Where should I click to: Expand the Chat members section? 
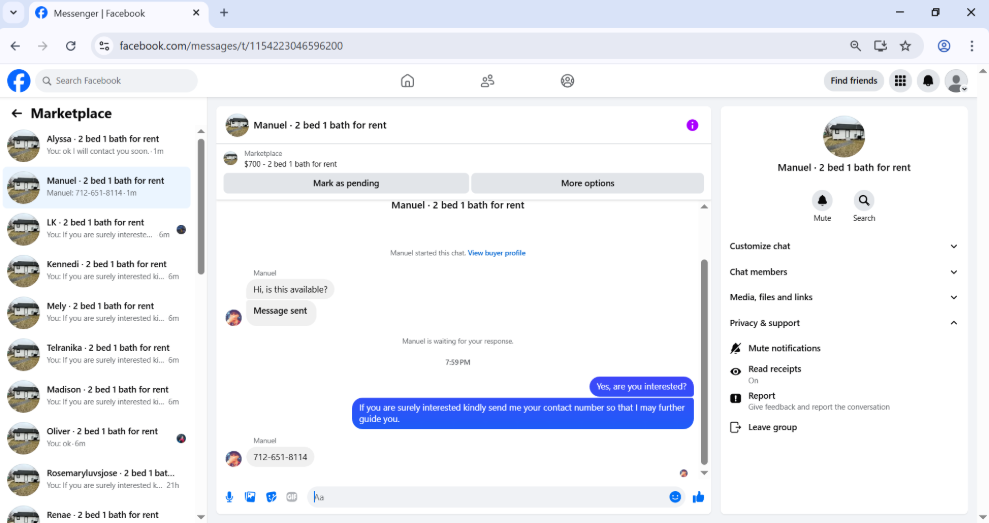point(843,272)
